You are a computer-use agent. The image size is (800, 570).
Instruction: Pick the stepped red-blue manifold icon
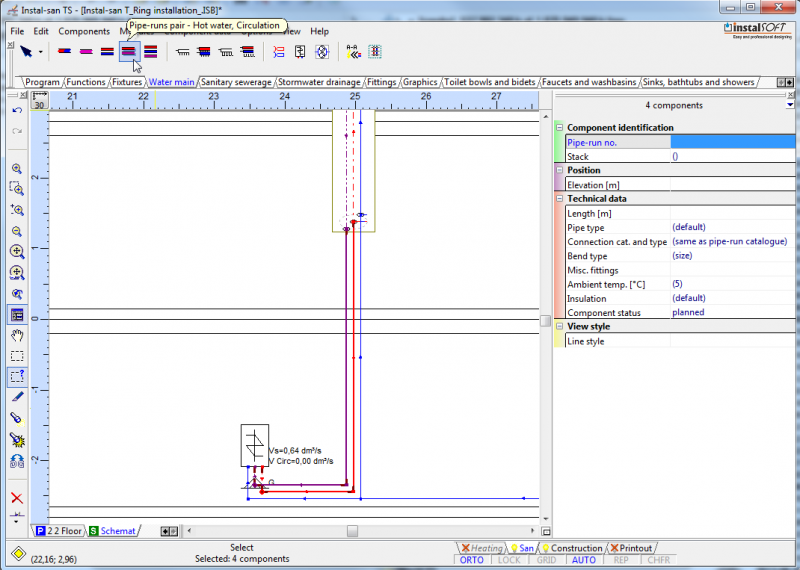[x=247, y=52]
